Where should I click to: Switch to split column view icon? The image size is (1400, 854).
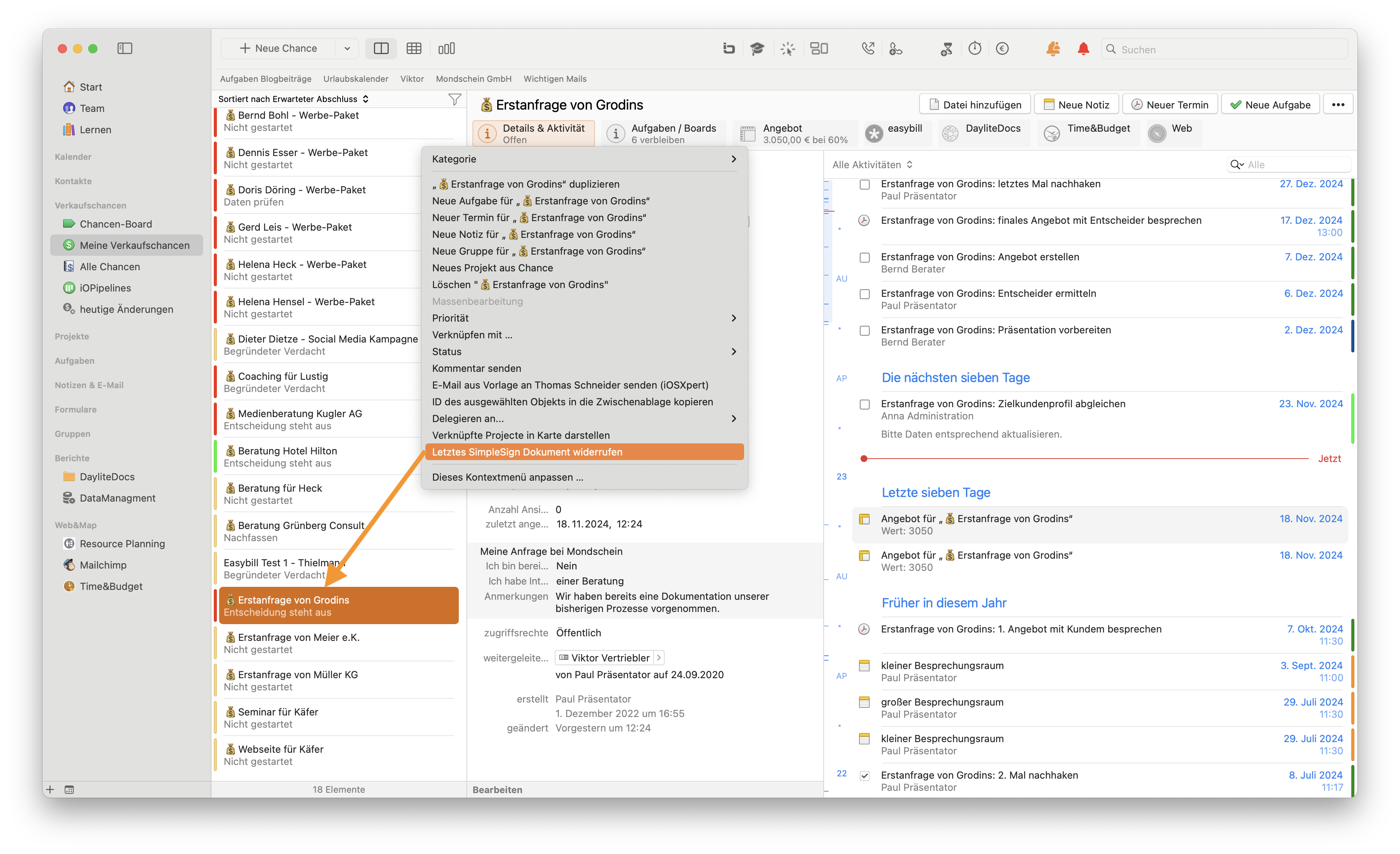point(381,49)
